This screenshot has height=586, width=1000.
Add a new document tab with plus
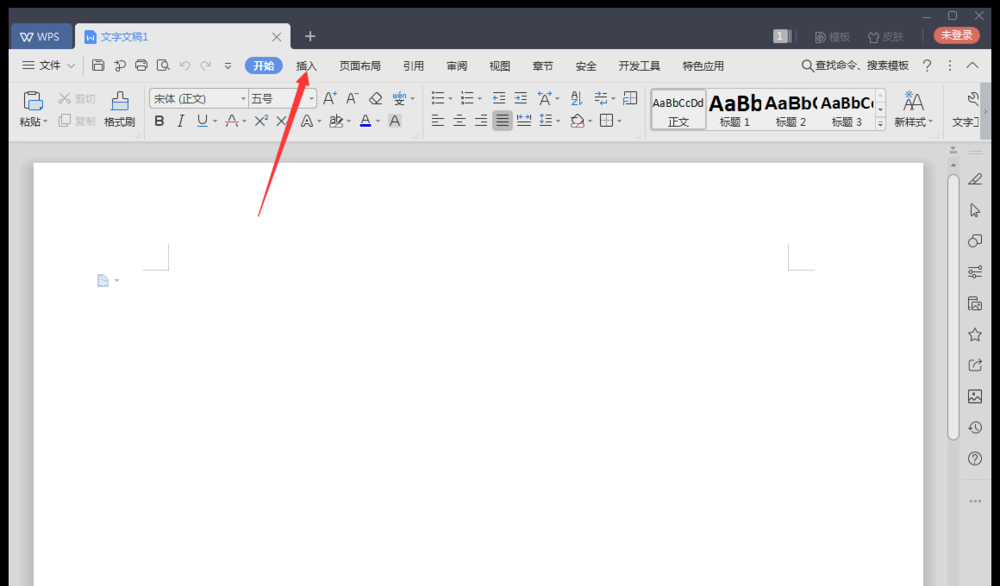[310, 36]
